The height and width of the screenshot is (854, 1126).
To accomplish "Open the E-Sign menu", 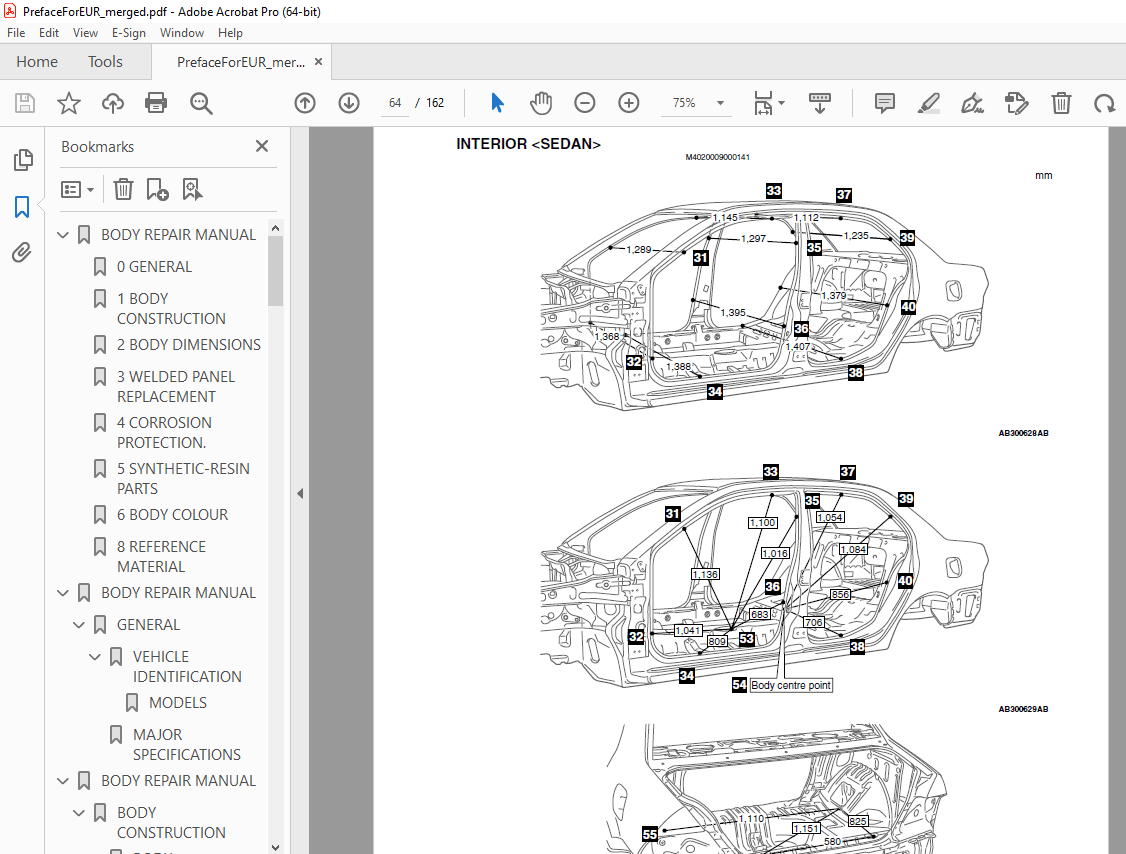I will (x=129, y=33).
